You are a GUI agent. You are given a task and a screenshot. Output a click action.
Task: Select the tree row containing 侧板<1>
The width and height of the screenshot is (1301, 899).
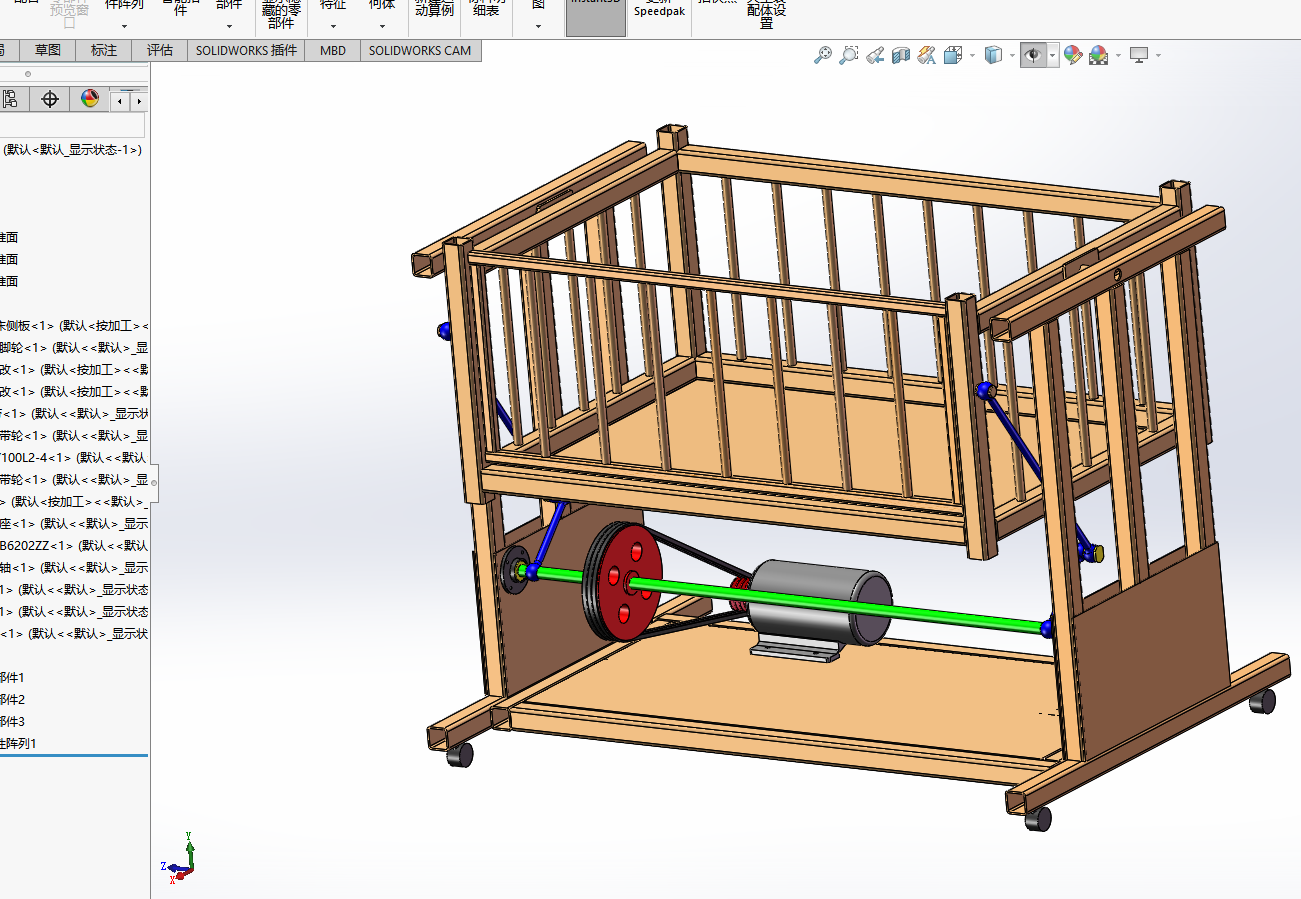coord(75,326)
